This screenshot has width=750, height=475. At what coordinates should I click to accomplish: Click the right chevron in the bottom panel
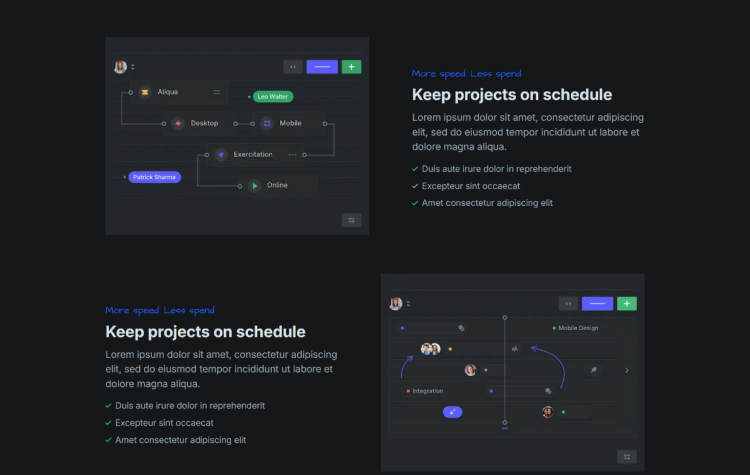(627, 370)
